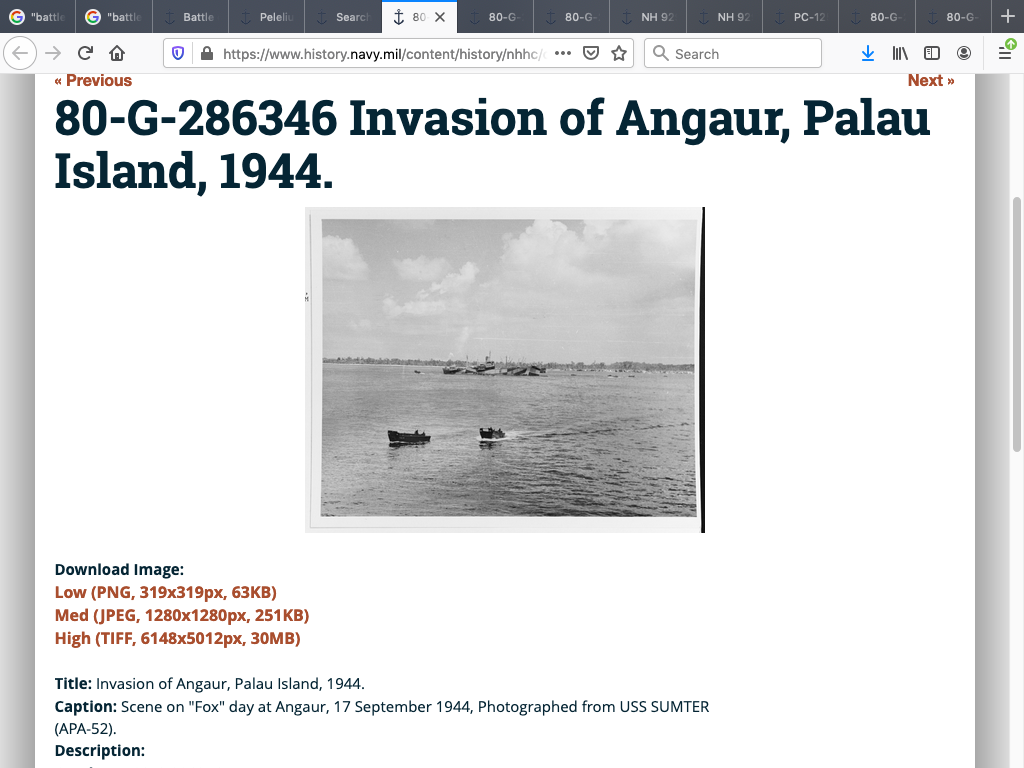The width and height of the screenshot is (1024, 768).
Task: Click the back navigation arrow
Action: [x=21, y=53]
